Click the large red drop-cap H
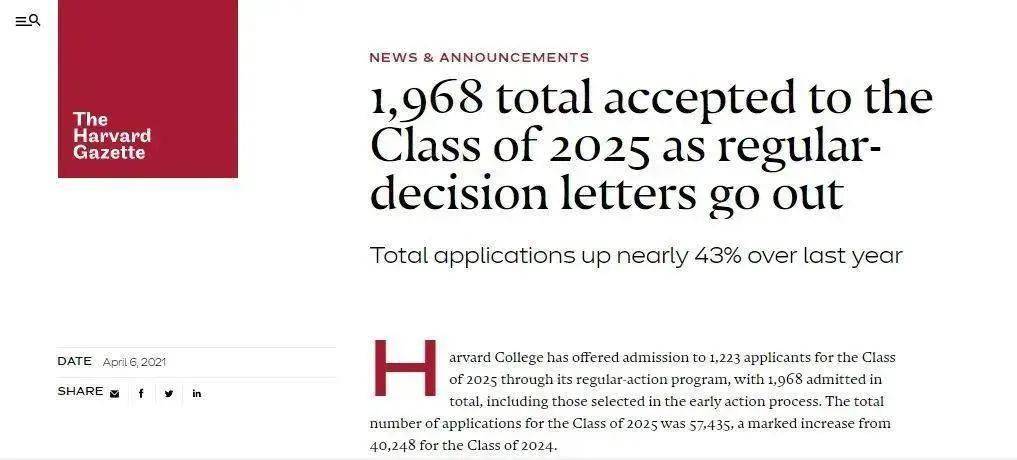The image size is (1017, 460). point(404,367)
